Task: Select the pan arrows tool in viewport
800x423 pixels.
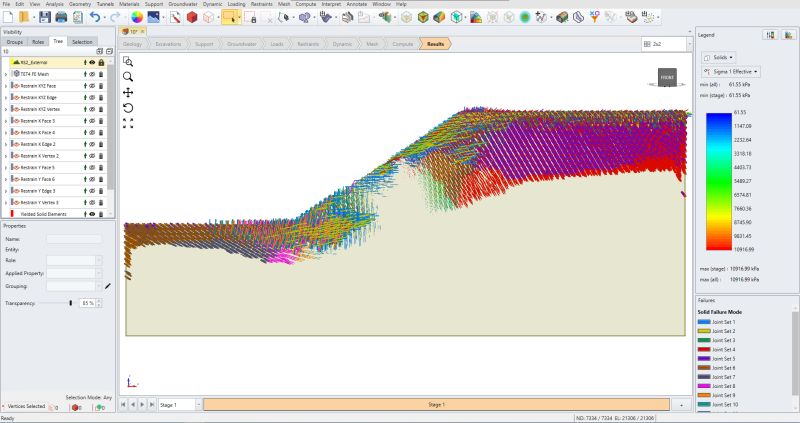Action: point(128,92)
